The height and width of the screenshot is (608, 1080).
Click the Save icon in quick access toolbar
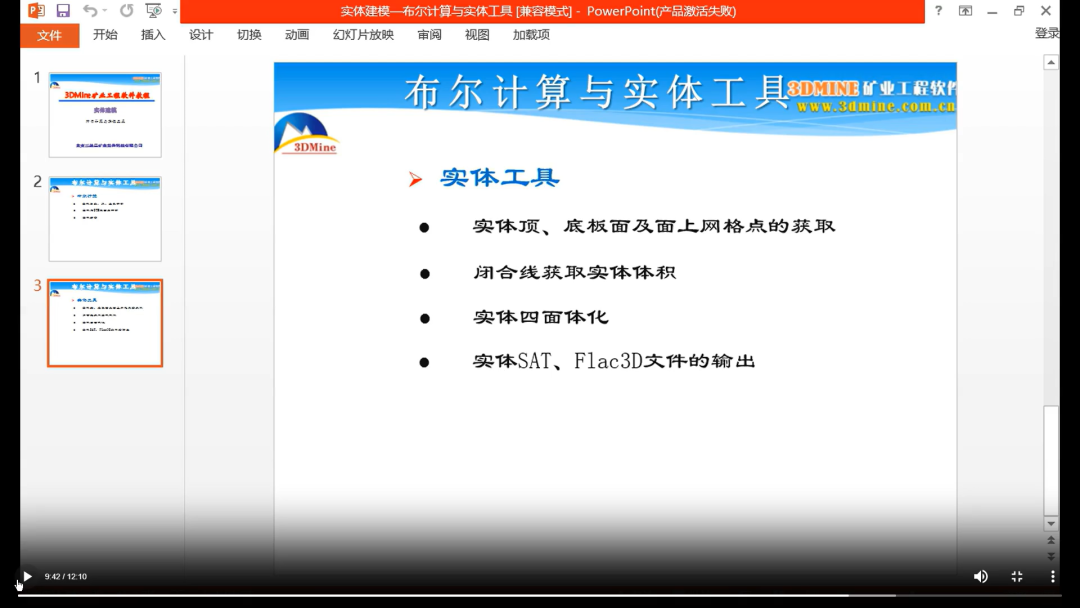[63, 10]
